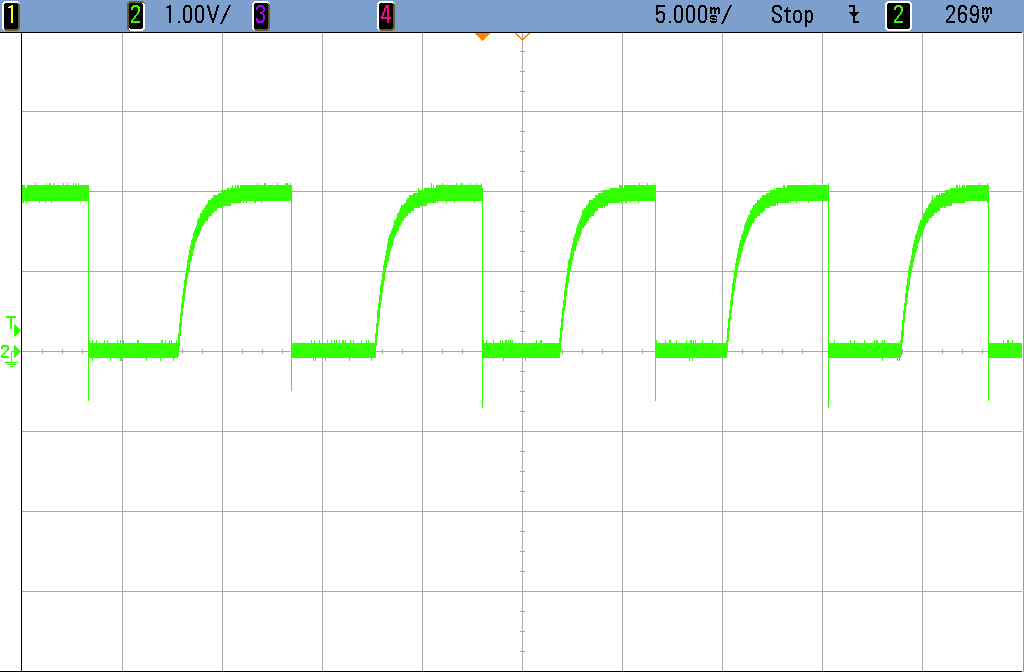Click the center of the graticule crosshair
The image size is (1024, 672).
point(522,351)
